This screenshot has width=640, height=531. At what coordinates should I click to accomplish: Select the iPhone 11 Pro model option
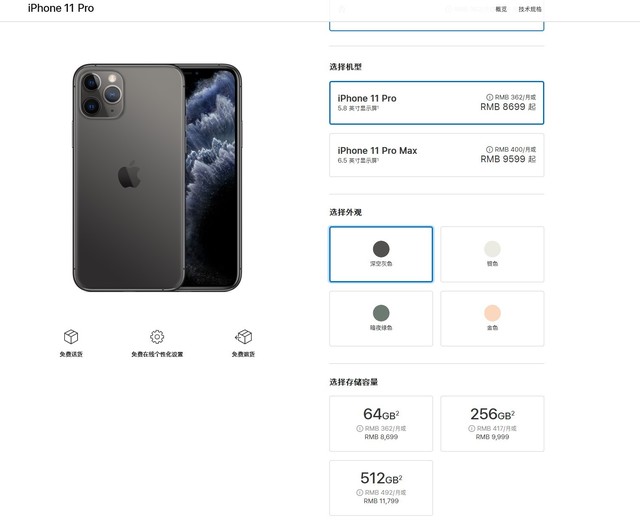[437, 102]
